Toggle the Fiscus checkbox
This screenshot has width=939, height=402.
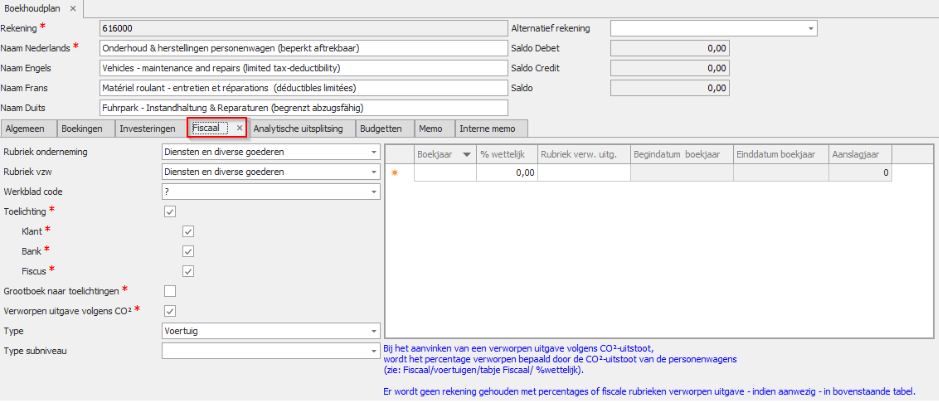tap(188, 271)
